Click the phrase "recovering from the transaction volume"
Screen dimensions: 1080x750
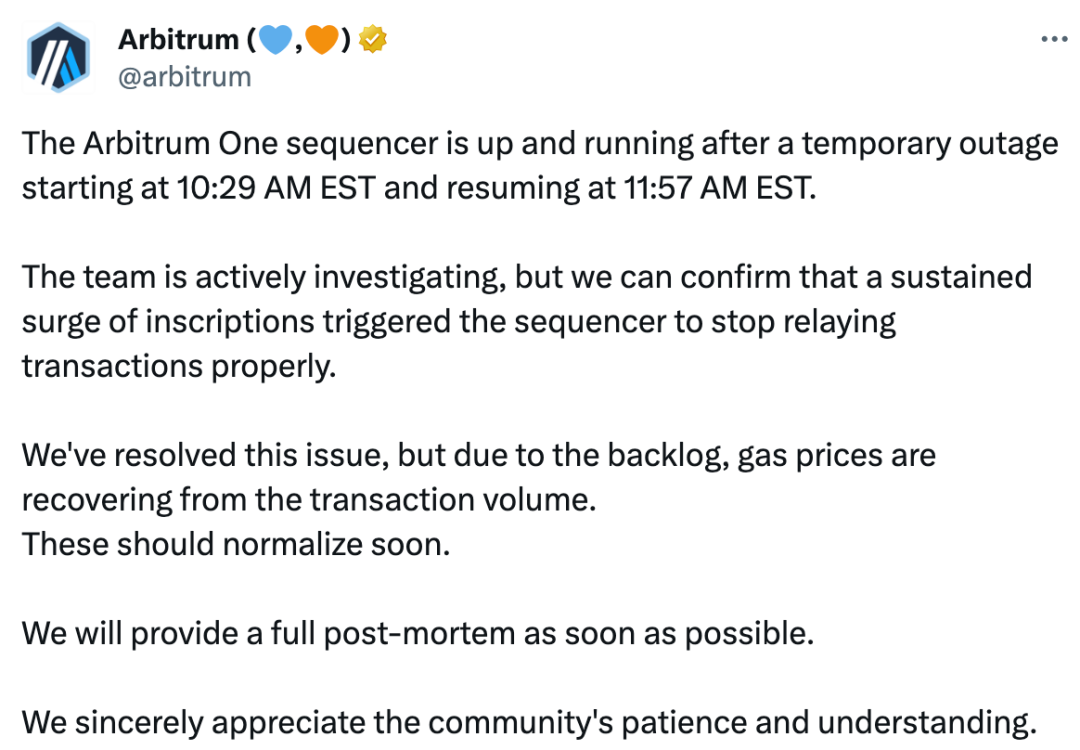tap(308, 499)
